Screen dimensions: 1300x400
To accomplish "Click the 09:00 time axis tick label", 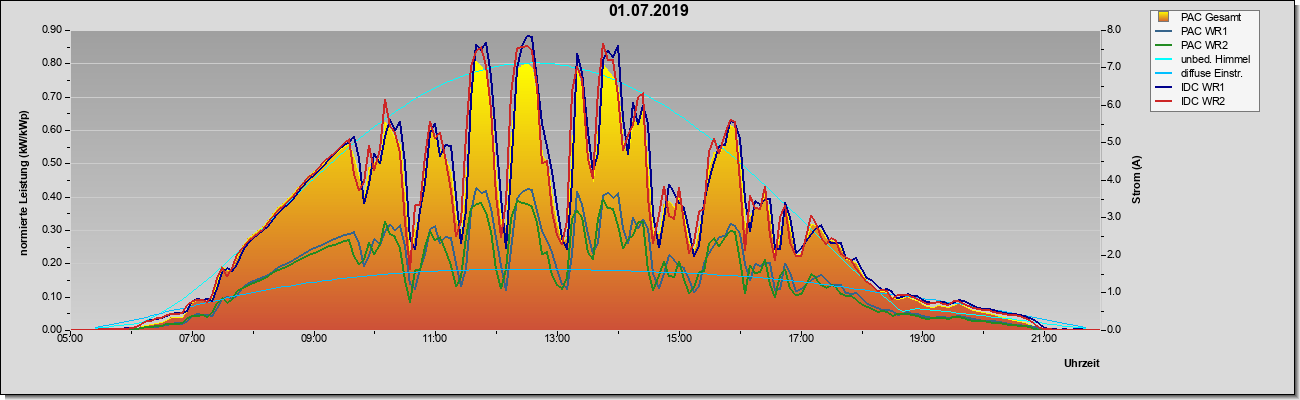I will 313,339.
